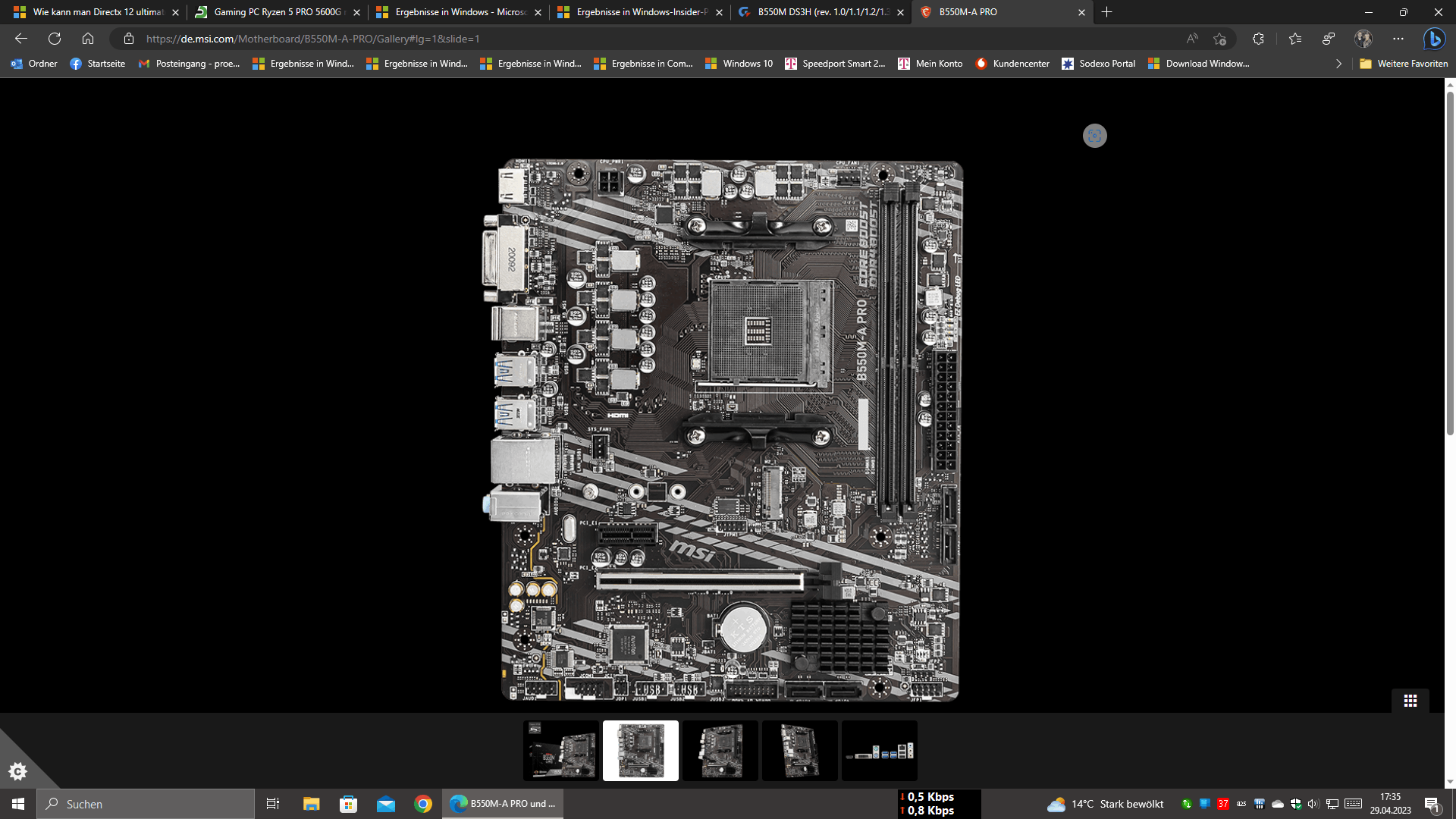Image resolution: width=1456 pixels, height=819 pixels.
Task: Expand the favorites bar overflow chevron
Action: click(1338, 64)
